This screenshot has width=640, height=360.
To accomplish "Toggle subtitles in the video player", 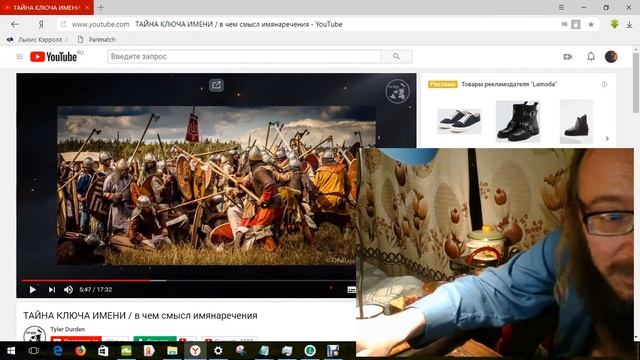I will (x=351, y=290).
